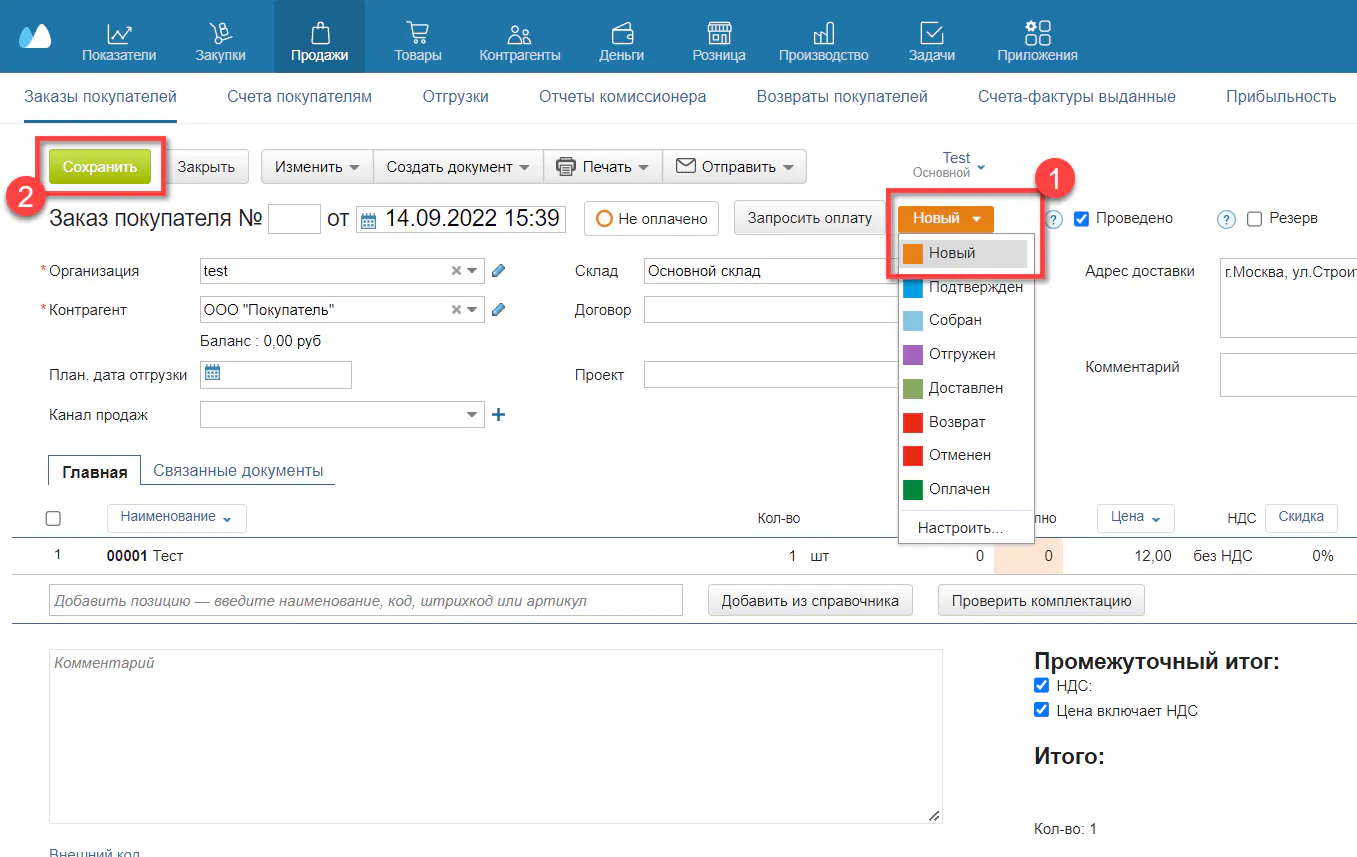Expand the Канал продаж combo box
This screenshot has width=1357, height=857.
472,414
